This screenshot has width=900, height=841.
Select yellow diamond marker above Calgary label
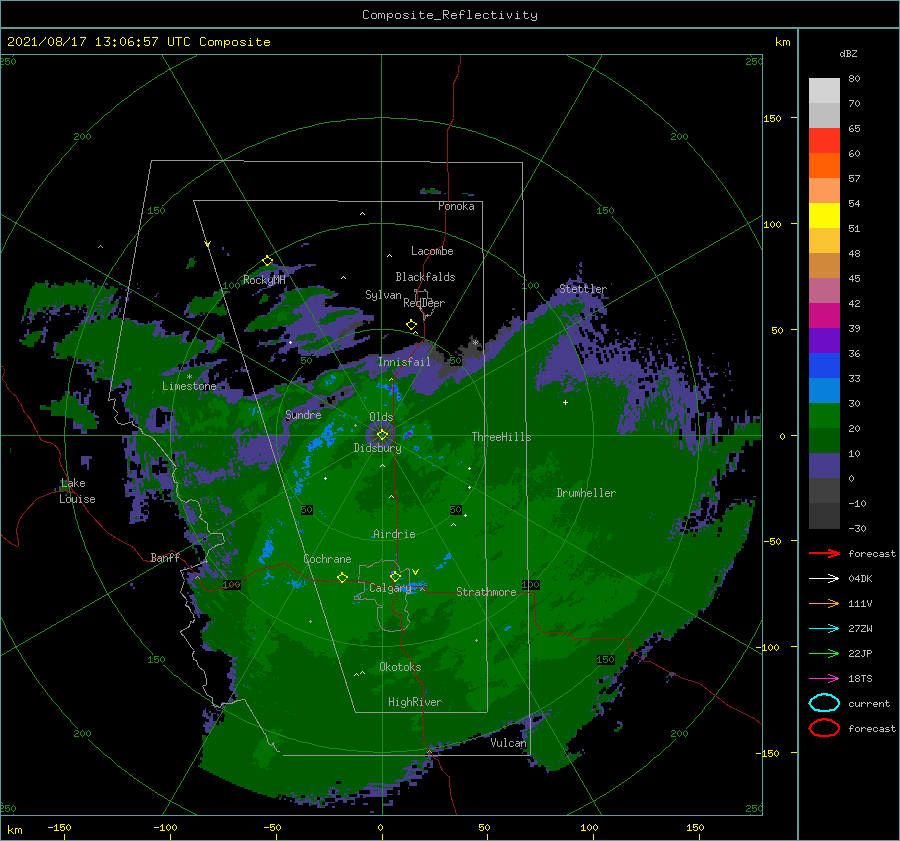[395, 576]
